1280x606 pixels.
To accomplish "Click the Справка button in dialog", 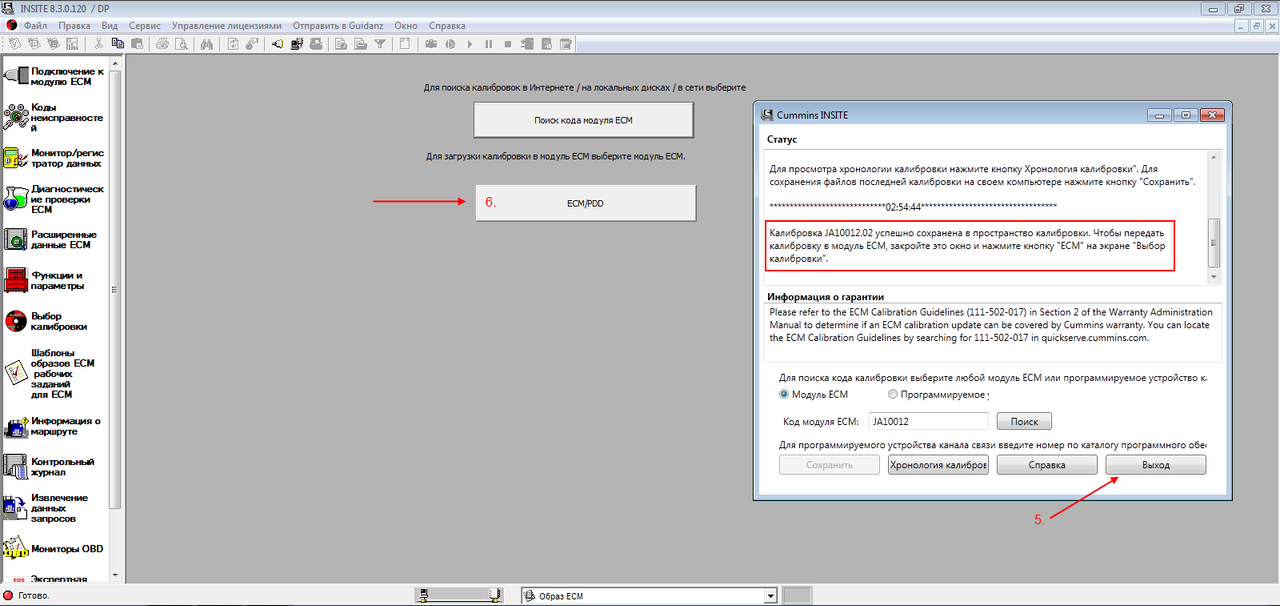I will coord(1046,465).
